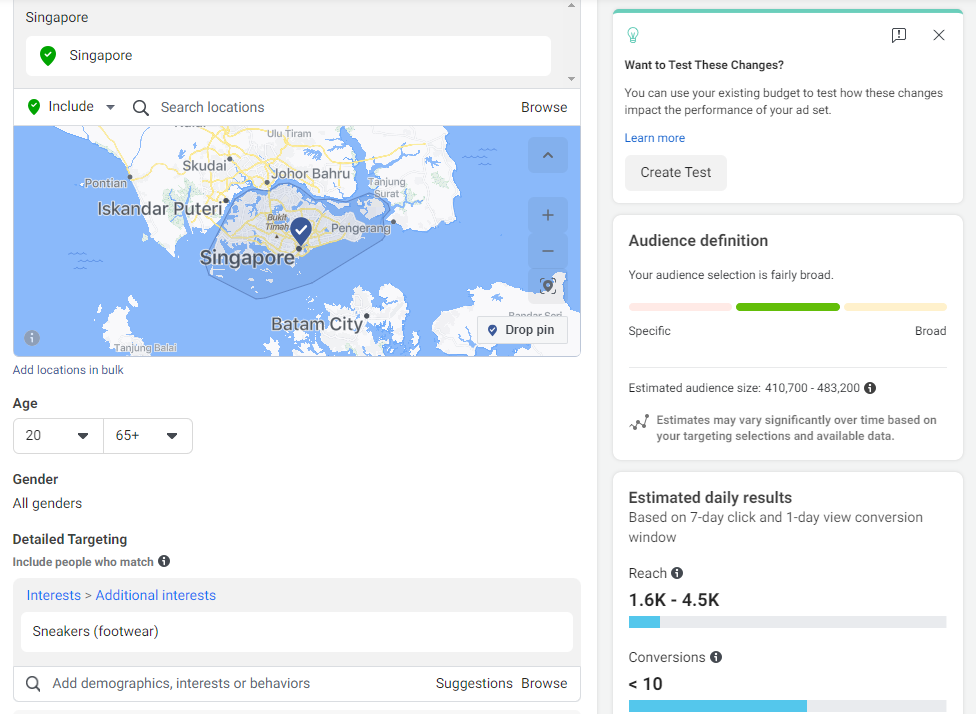This screenshot has width=976, height=714.
Task: Click info icon next to Estimated audience size
Action: [x=870, y=388]
